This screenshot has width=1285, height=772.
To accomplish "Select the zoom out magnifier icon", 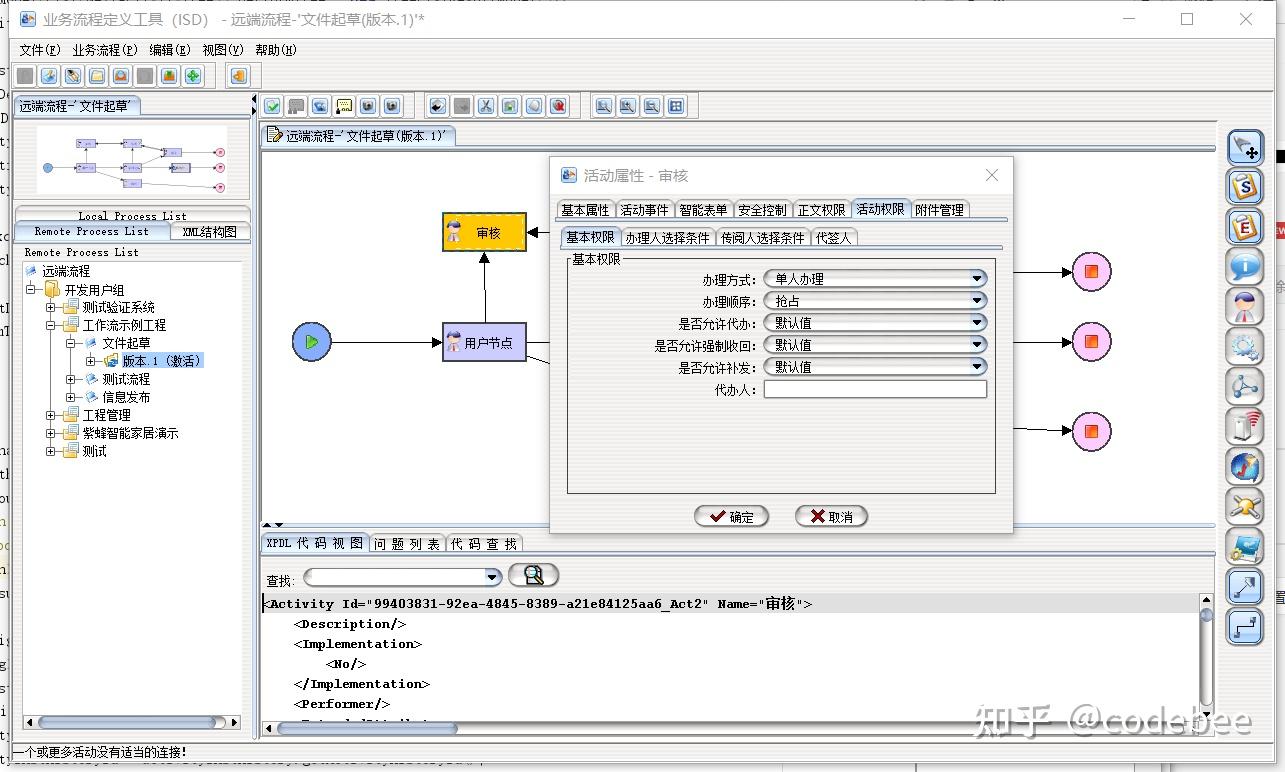I will pos(653,106).
